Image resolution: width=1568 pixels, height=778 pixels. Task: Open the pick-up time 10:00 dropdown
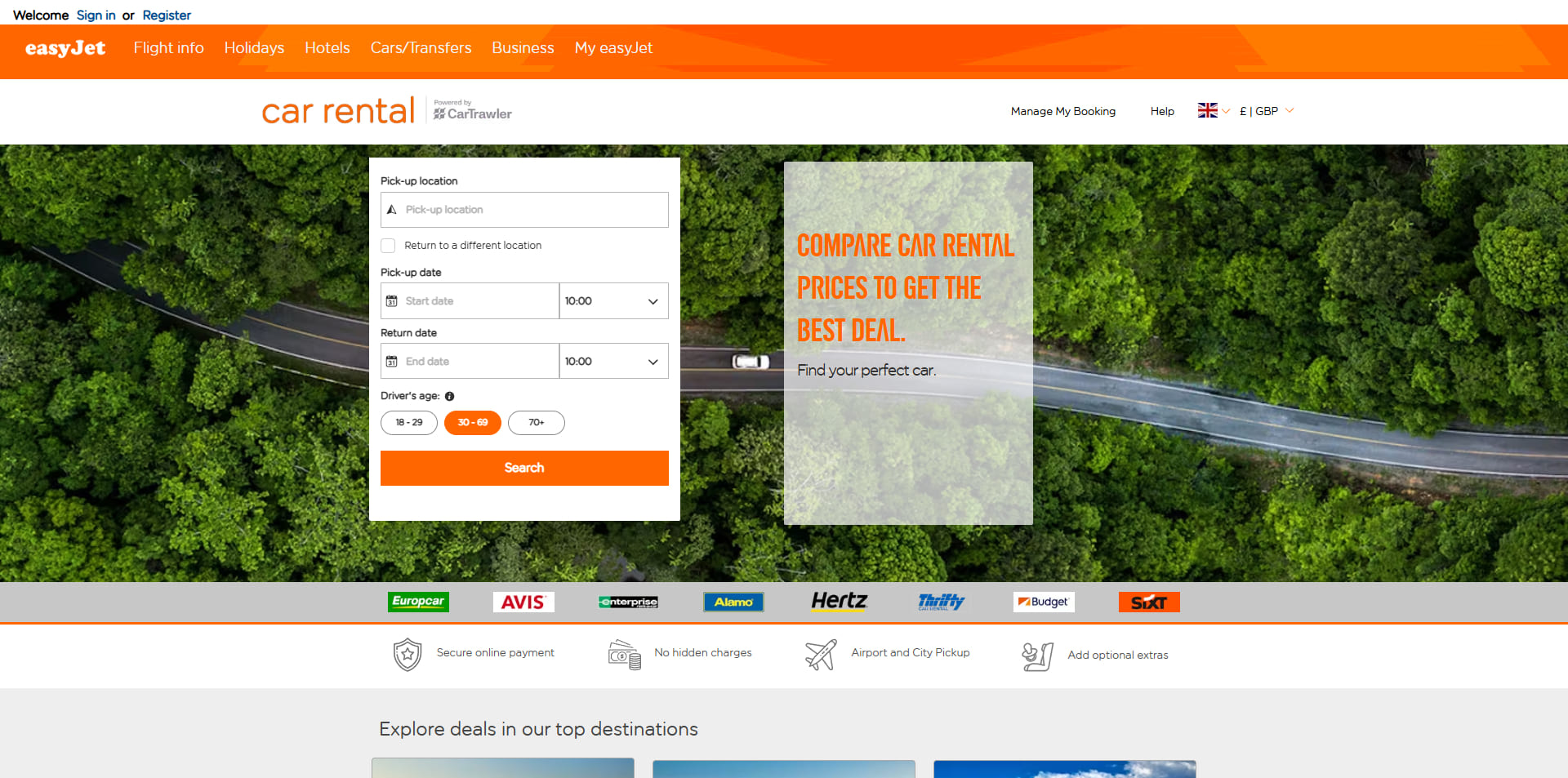pos(614,301)
